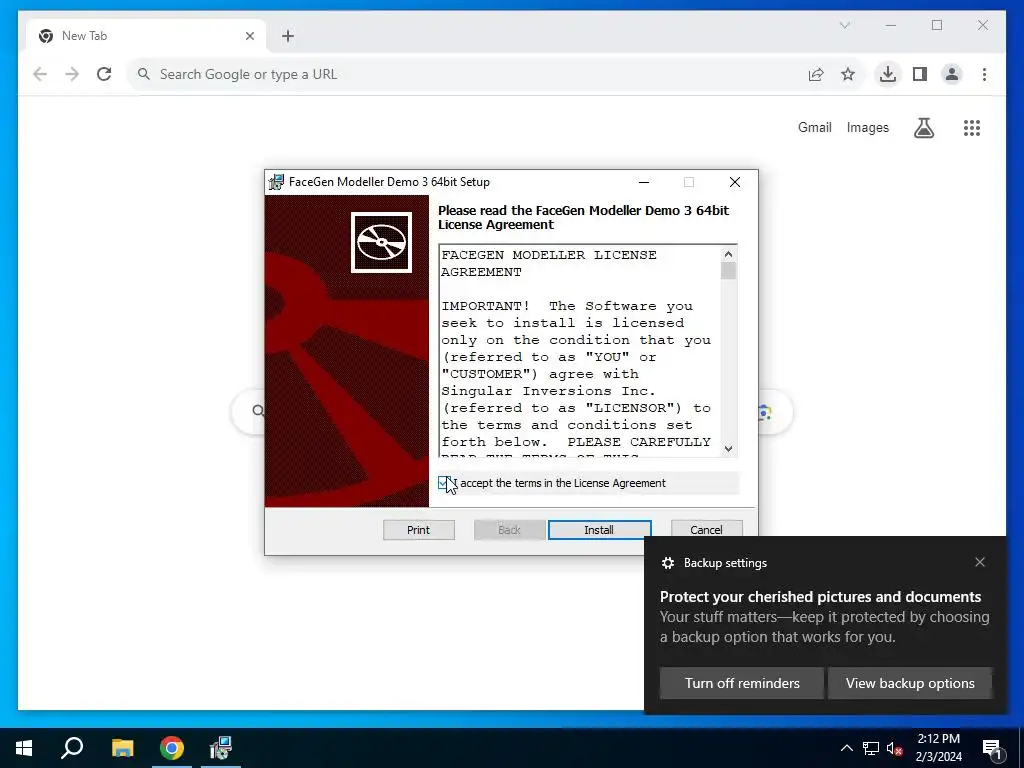Open the network tray icon
Screen dimensions: 1024x768
pos(871,748)
